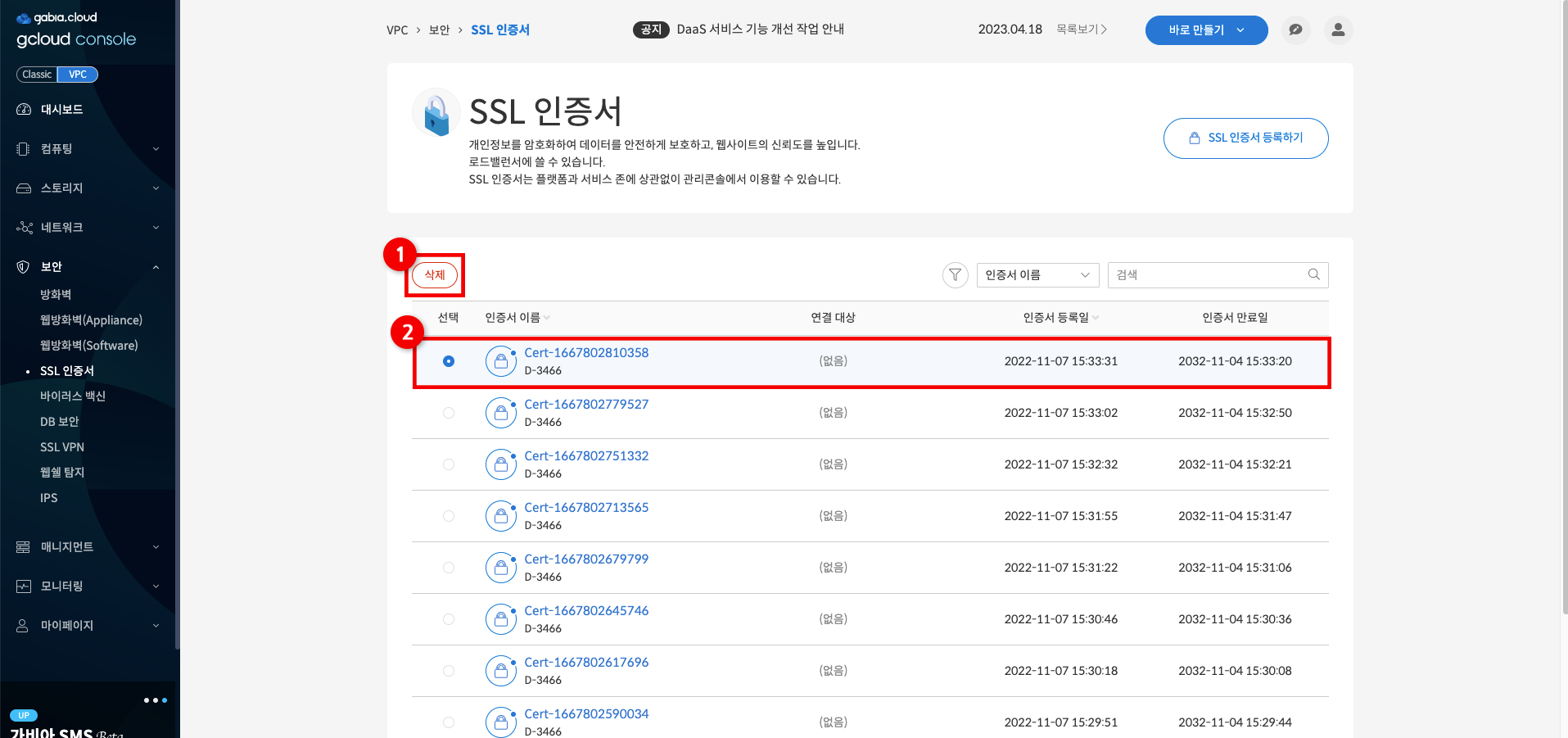This screenshot has width=1568, height=738.
Task: Open 웹쉘 탐지 menu item
Action: [62, 473]
